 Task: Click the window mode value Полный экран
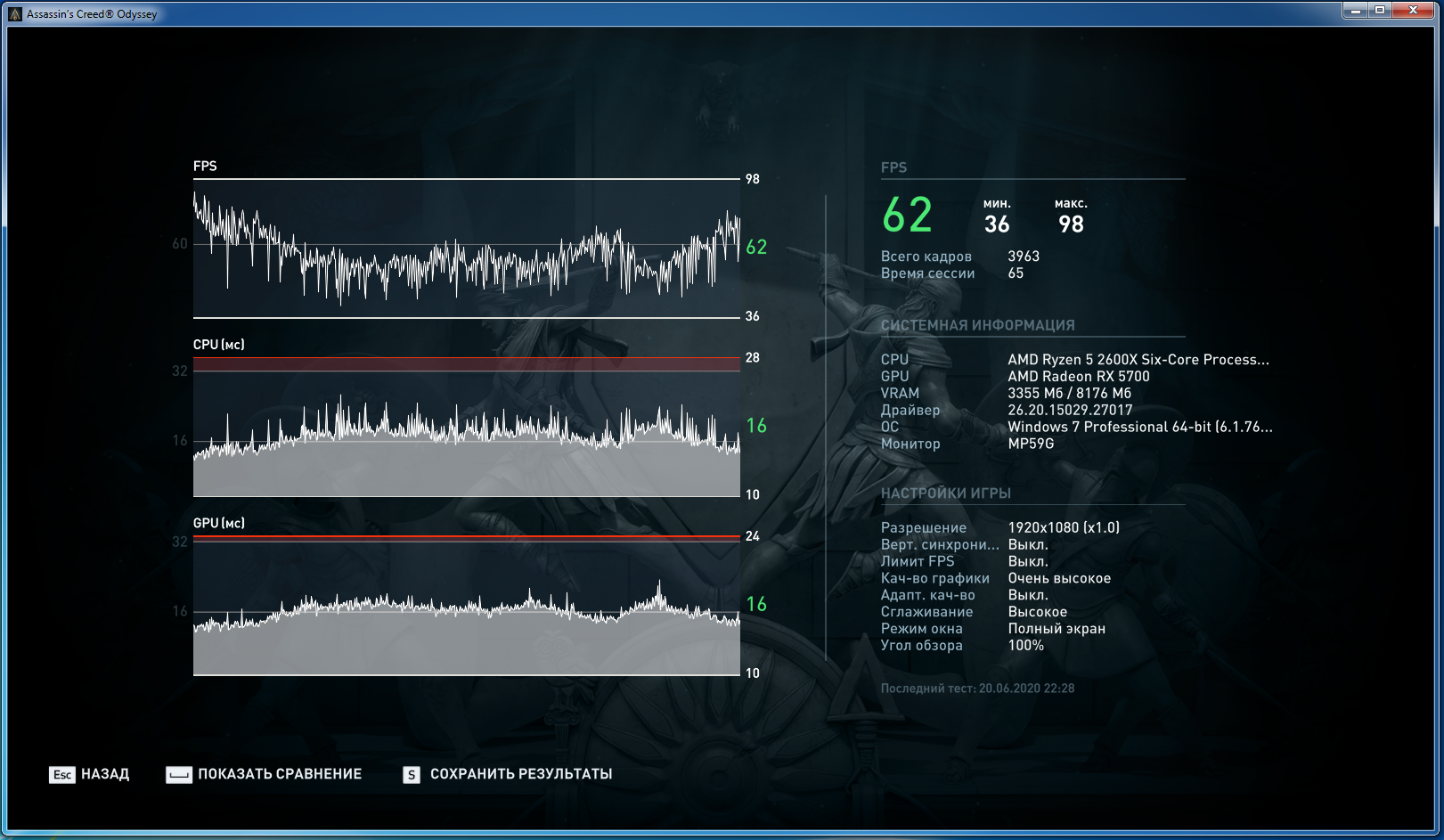point(1056,630)
